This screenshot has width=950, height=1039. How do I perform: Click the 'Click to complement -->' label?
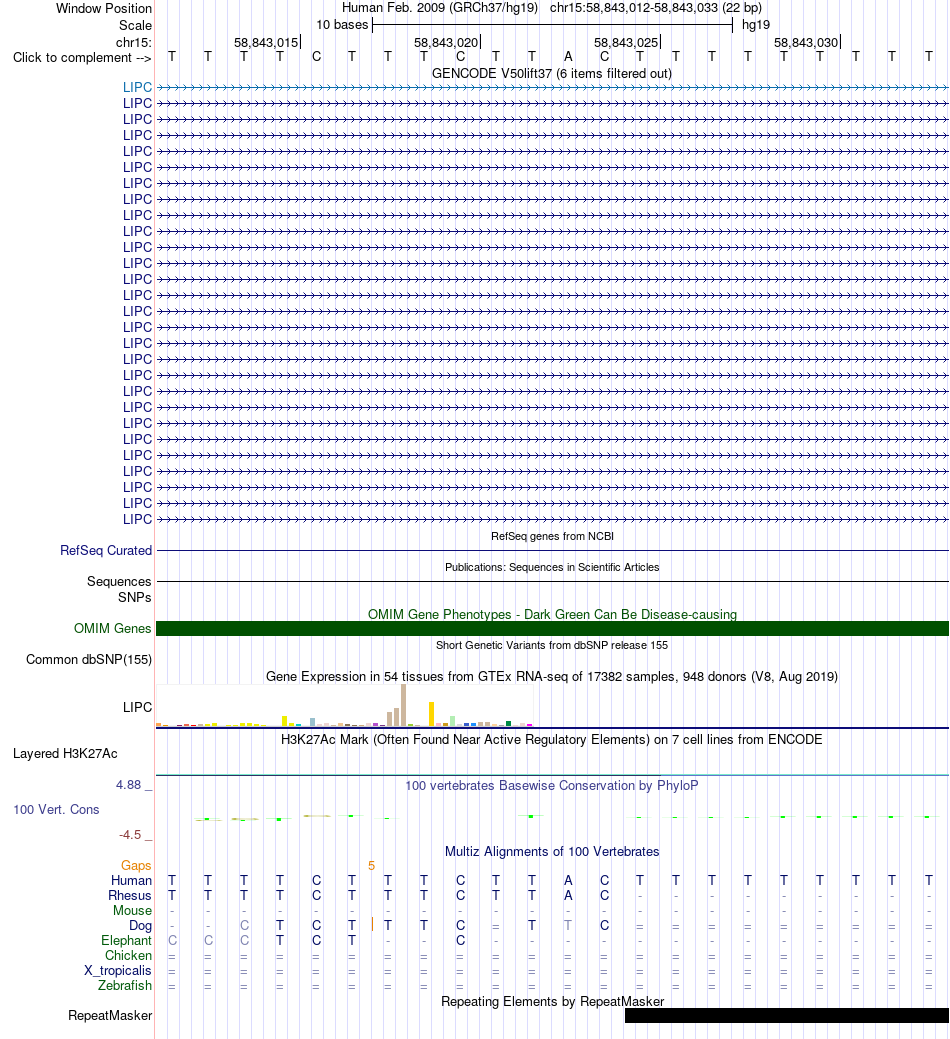pos(82,58)
